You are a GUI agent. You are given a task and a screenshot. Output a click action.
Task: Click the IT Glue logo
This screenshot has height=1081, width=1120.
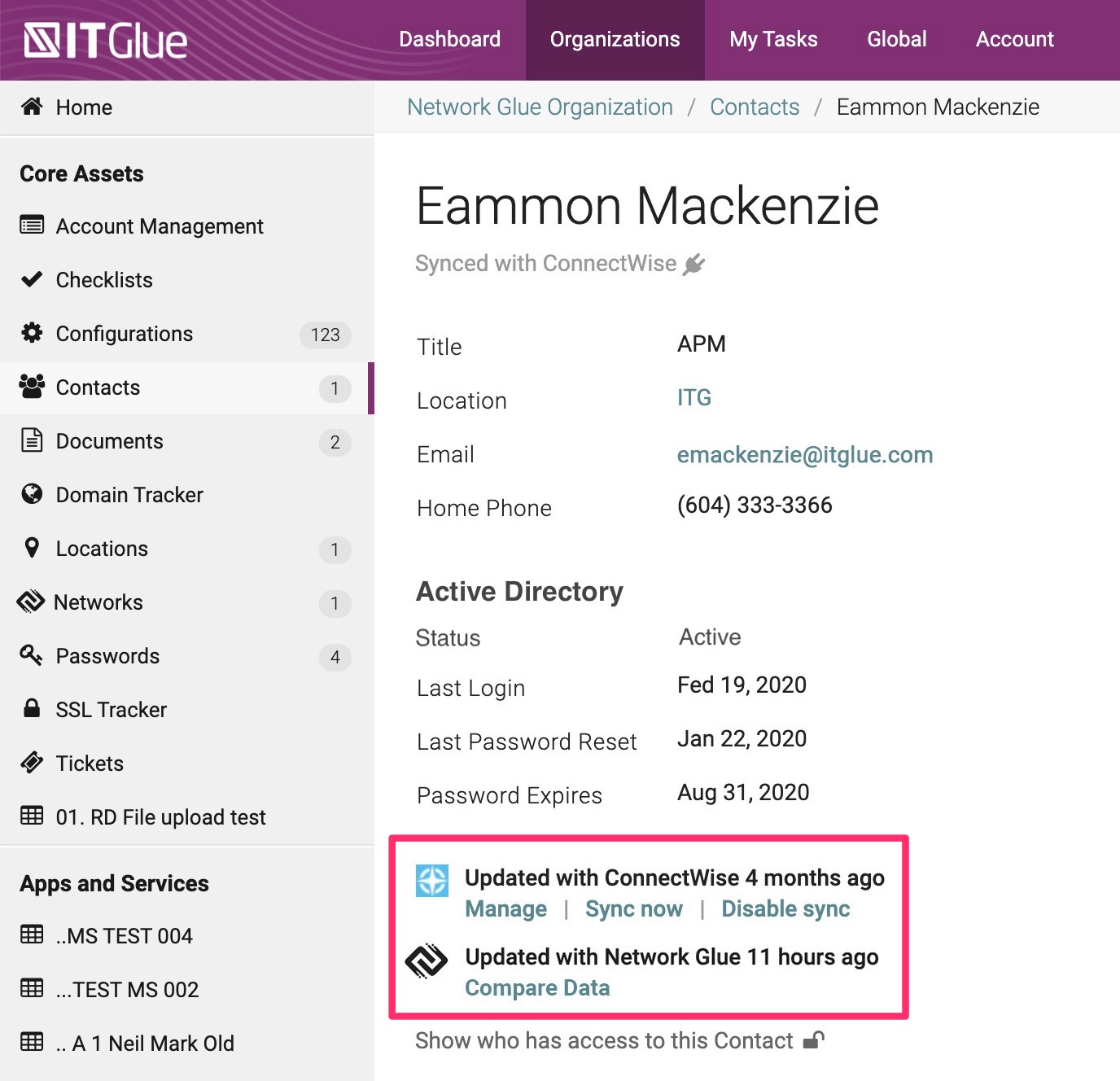point(106,41)
